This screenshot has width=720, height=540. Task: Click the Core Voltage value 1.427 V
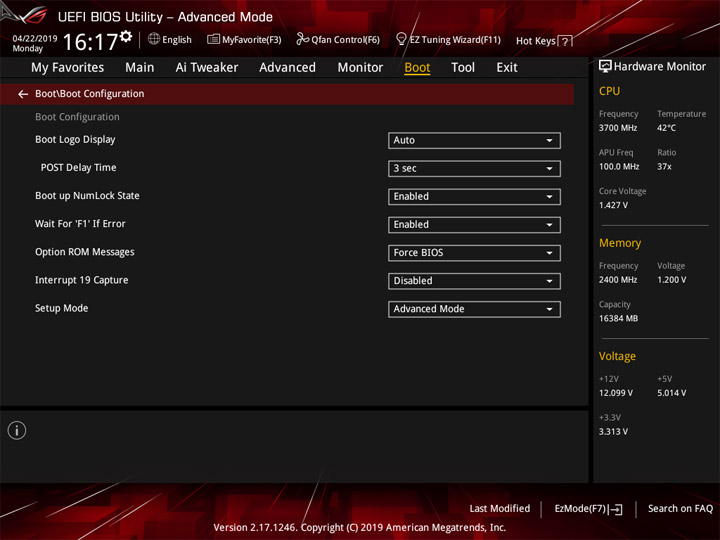tap(613, 205)
